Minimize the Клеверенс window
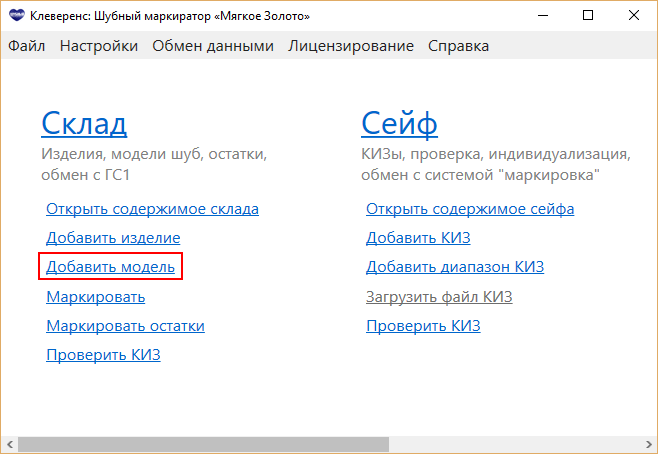This screenshot has width=658, height=454. click(543, 16)
